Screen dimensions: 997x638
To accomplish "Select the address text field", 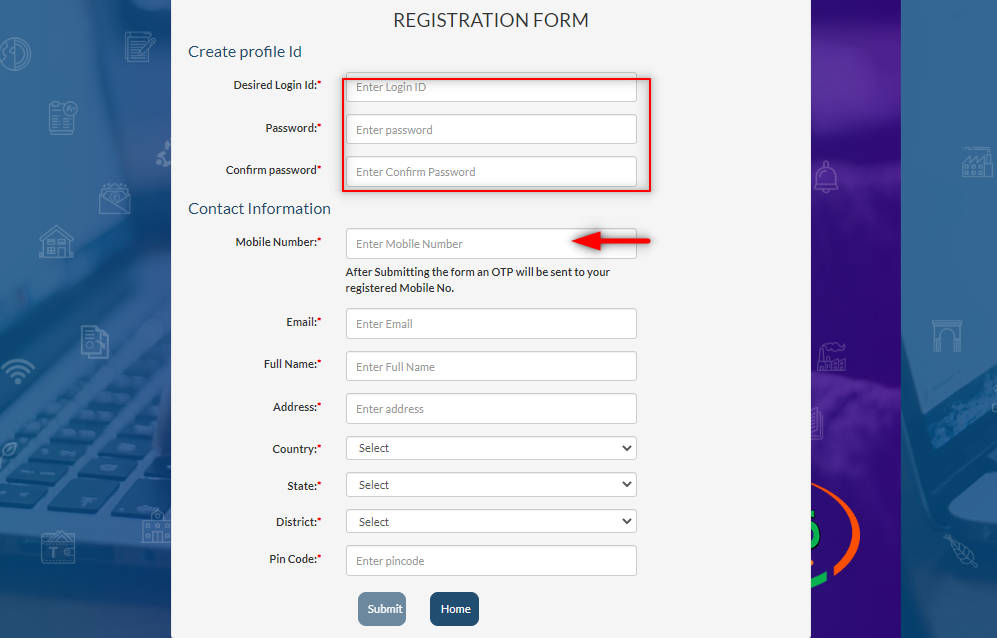I will (491, 408).
